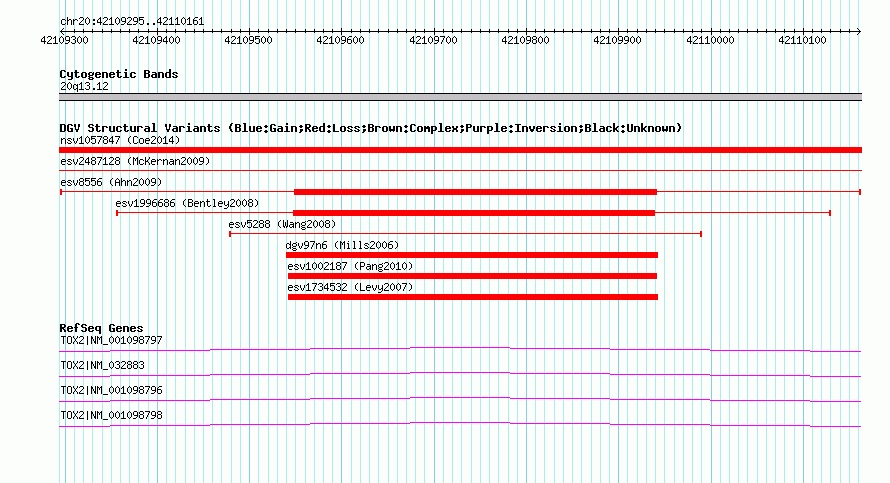Viewport: 890px width, 483px height.
Task: Click the 42109800 ruler position label
Action: 525,40
